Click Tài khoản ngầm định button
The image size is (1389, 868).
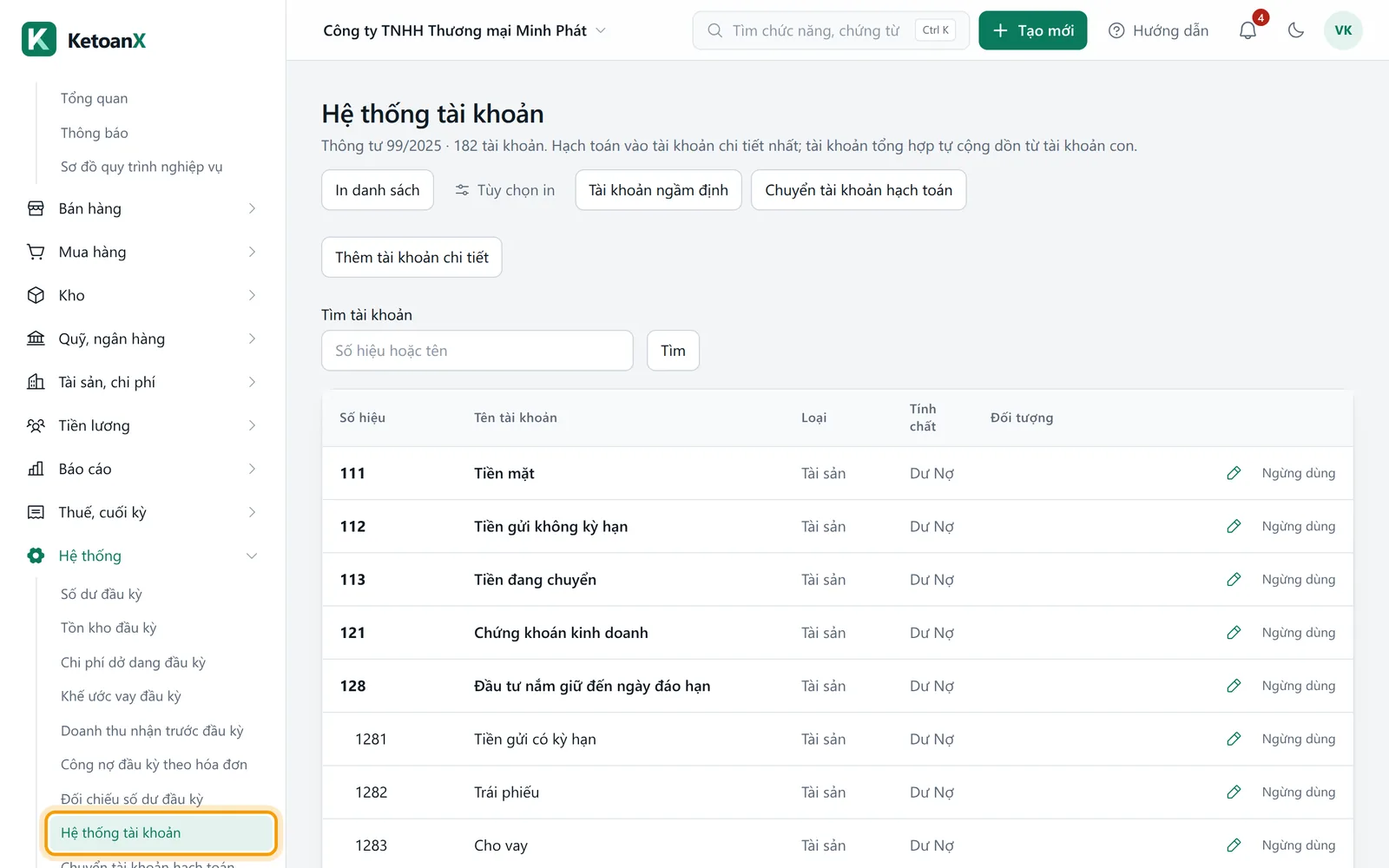[658, 190]
